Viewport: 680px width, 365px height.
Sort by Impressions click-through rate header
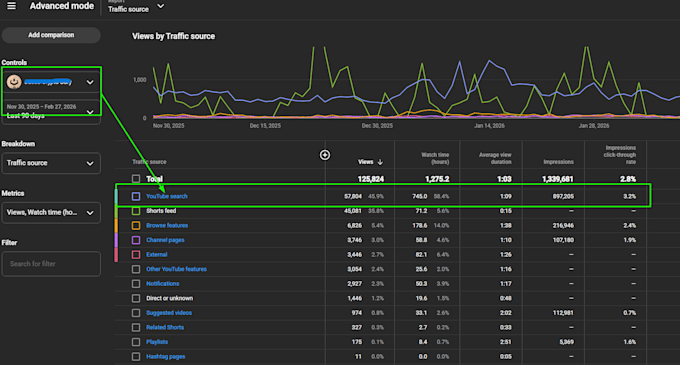click(620, 155)
